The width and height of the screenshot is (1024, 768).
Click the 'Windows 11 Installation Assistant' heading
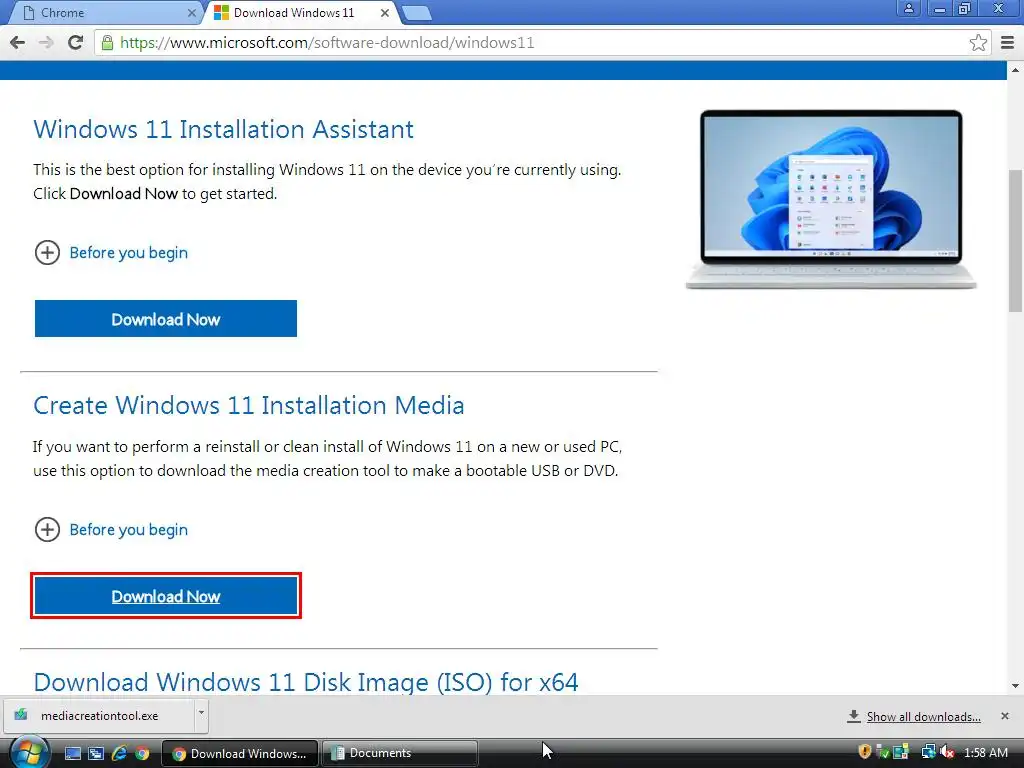click(223, 129)
